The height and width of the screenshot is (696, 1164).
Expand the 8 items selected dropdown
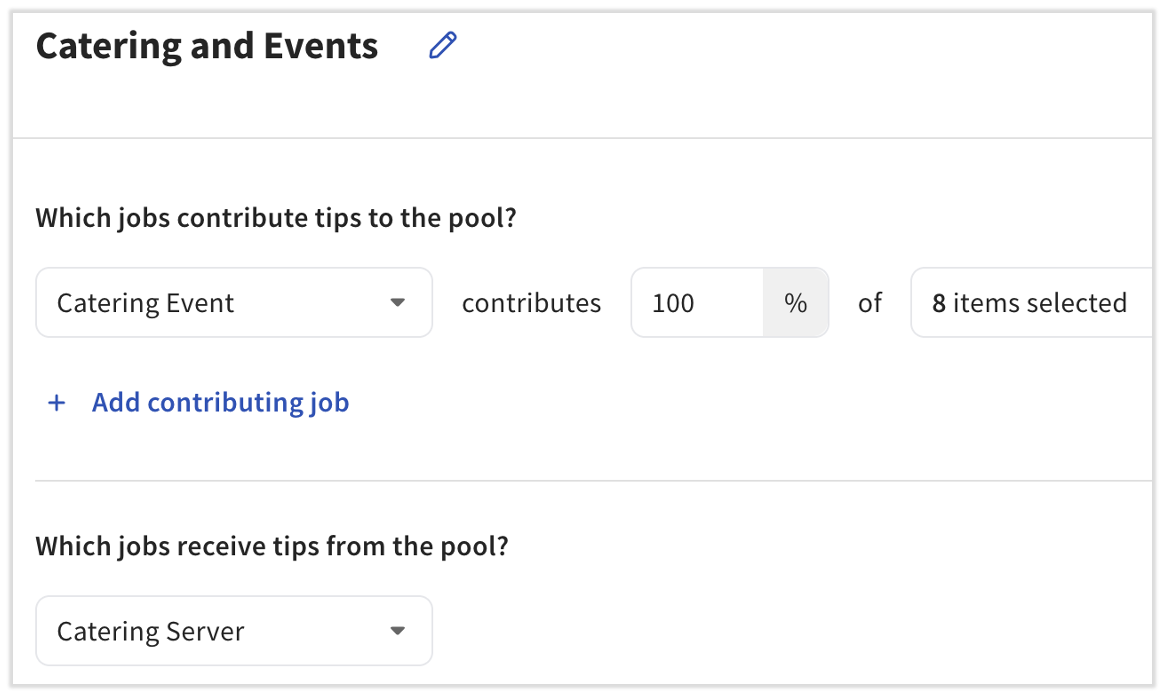click(x=1032, y=303)
